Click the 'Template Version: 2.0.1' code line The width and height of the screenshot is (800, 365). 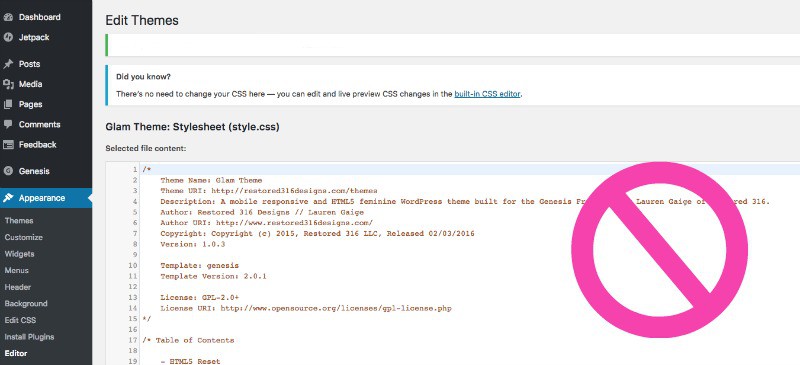[213, 277]
